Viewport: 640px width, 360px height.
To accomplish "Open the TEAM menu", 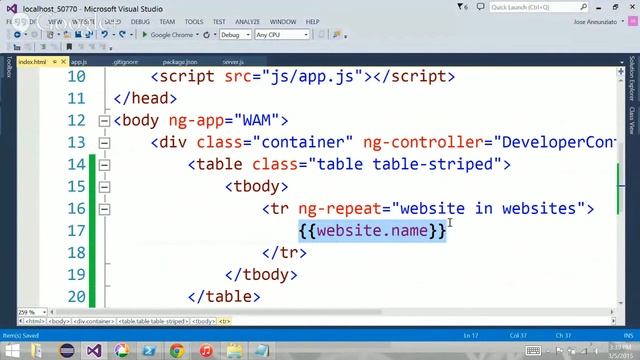I will 167,22.
